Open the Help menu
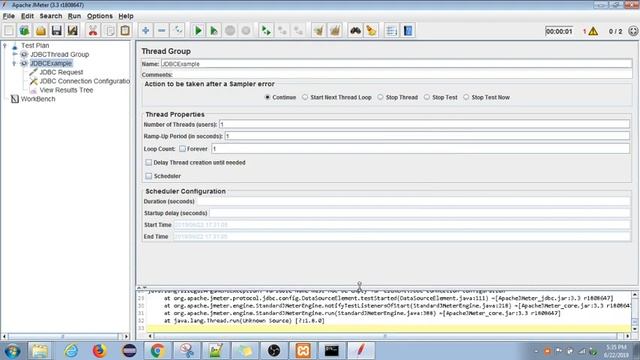This screenshot has height=360, width=640. click(126, 16)
